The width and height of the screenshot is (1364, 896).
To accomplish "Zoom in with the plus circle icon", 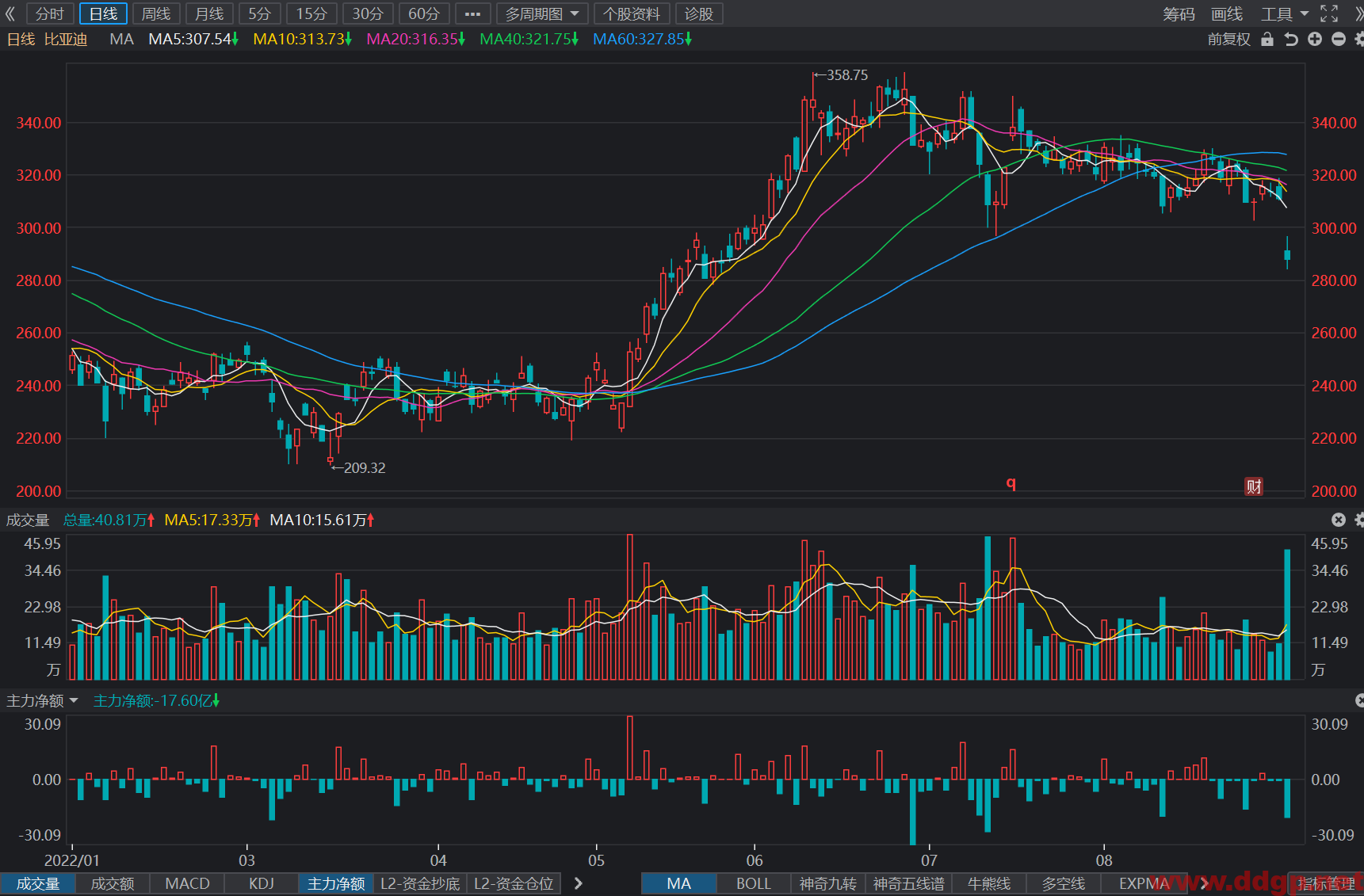I will tap(1315, 39).
